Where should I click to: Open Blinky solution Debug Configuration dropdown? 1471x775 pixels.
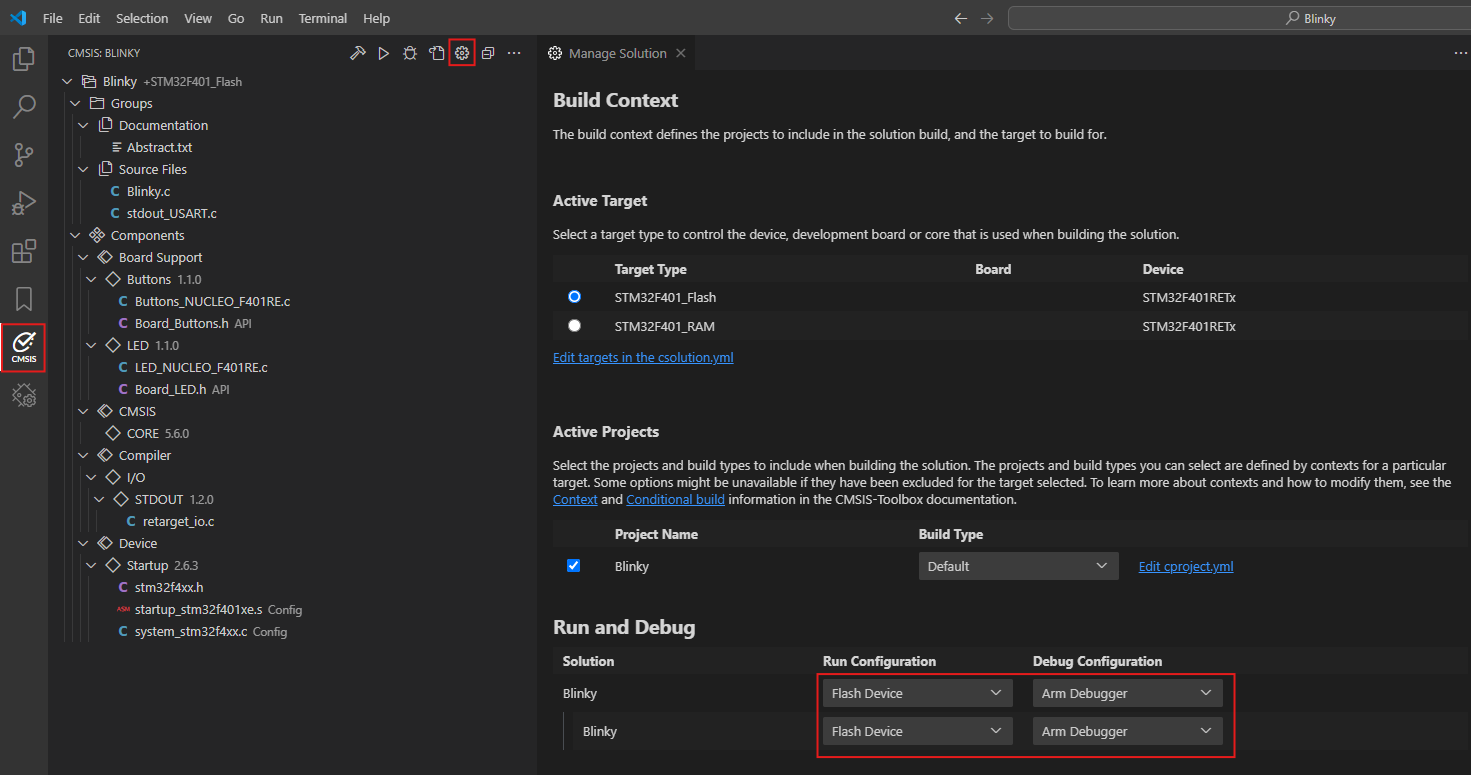(x=1127, y=693)
